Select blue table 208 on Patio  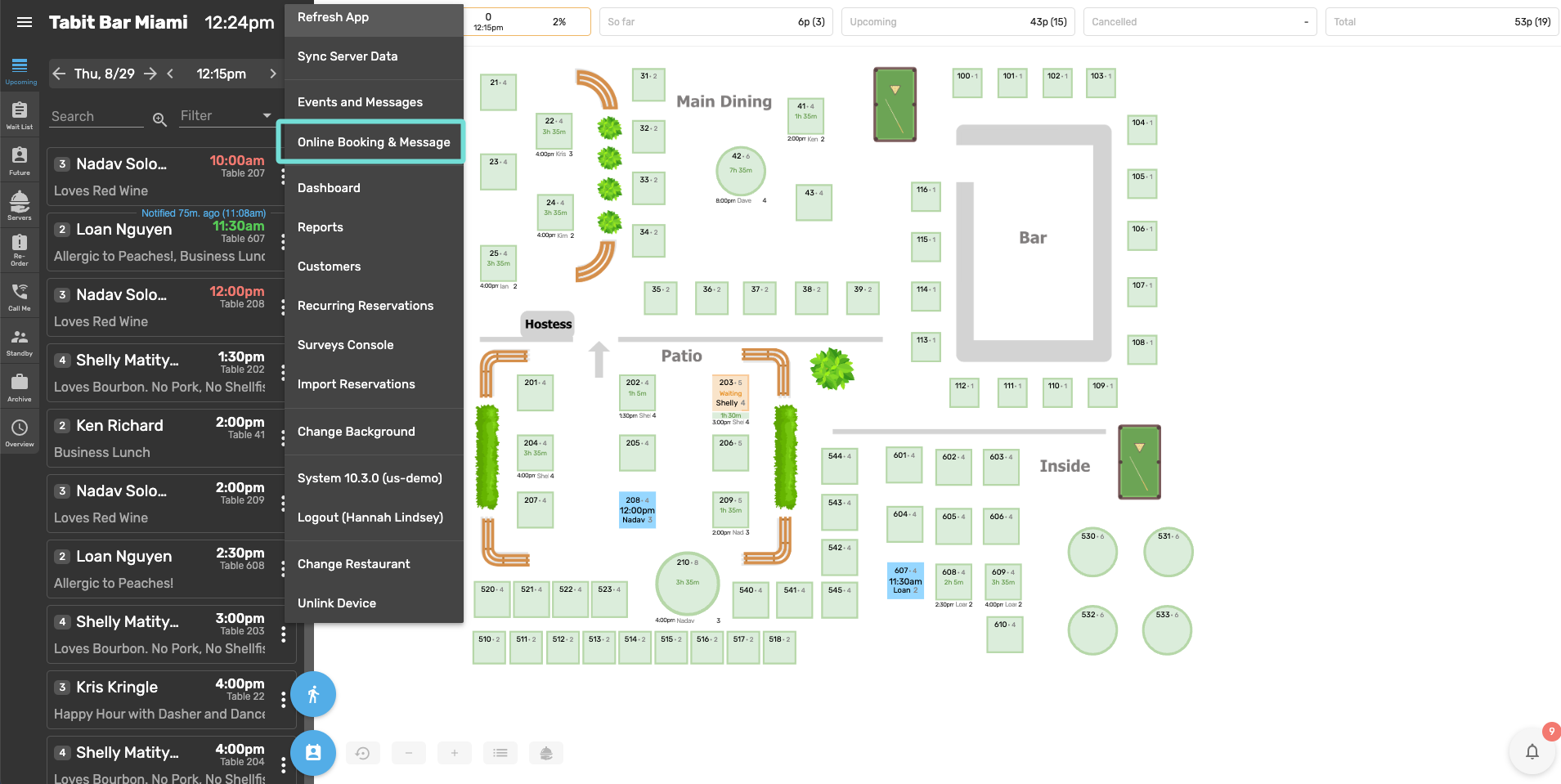click(x=637, y=509)
